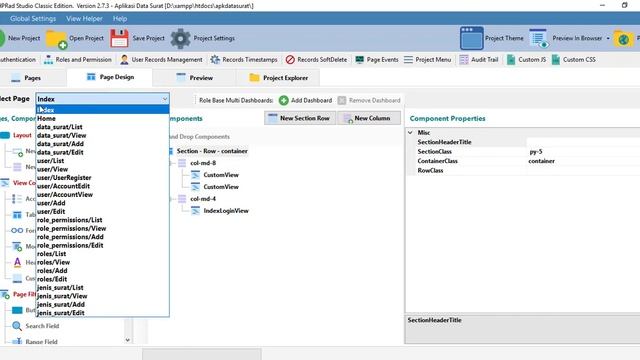Edit the RowClass value field

click(583, 171)
